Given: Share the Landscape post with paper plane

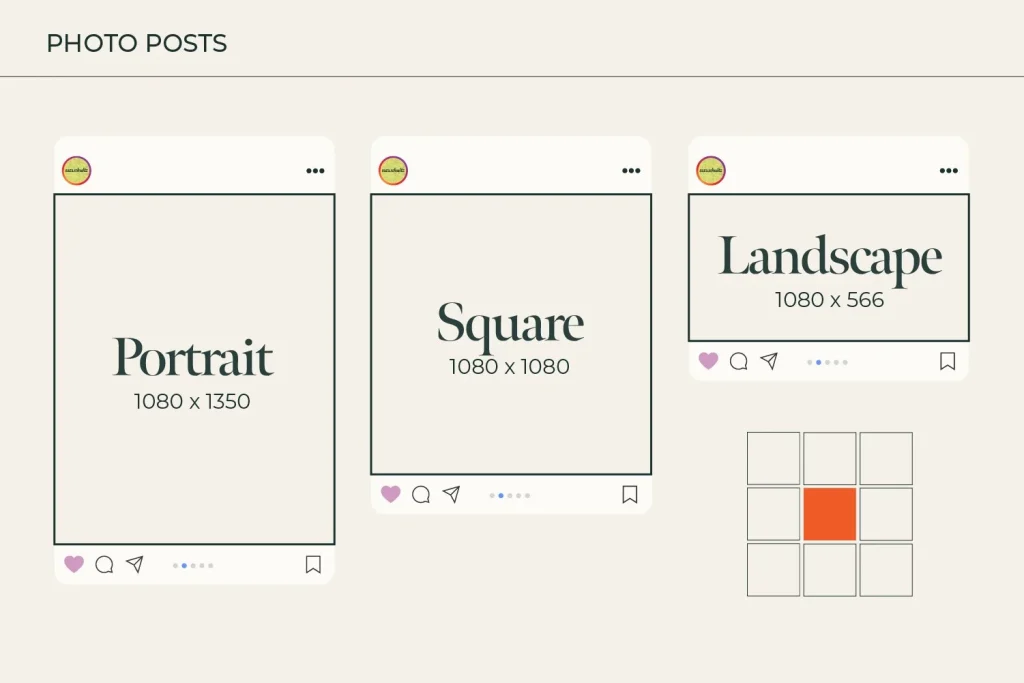Looking at the screenshot, I should [x=769, y=361].
